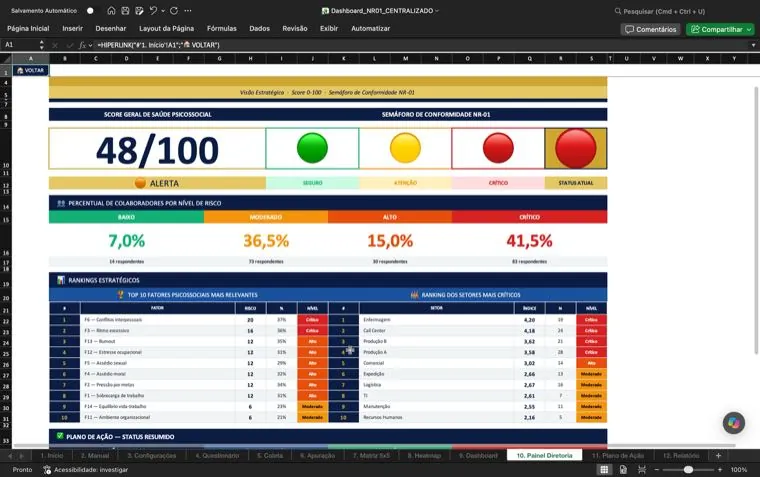Click the 100% zoom level
The image size is (760, 477).
(739, 470)
